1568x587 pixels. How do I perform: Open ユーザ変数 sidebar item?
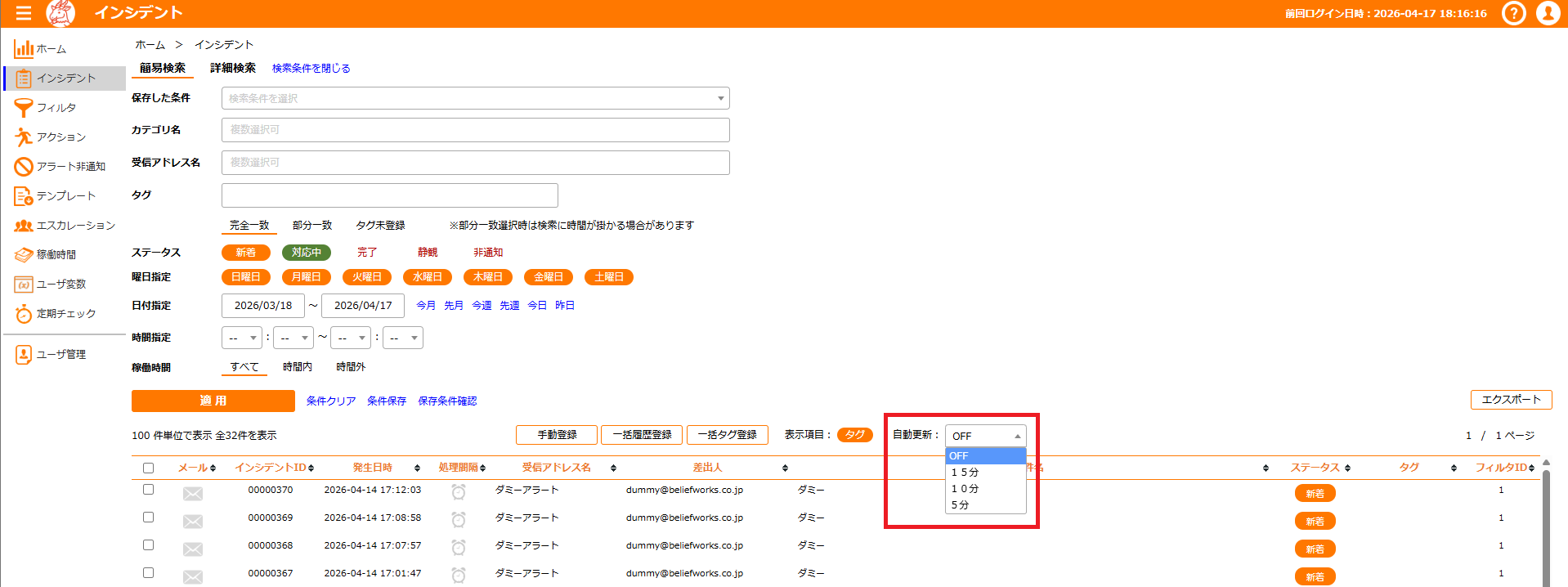pos(64,285)
